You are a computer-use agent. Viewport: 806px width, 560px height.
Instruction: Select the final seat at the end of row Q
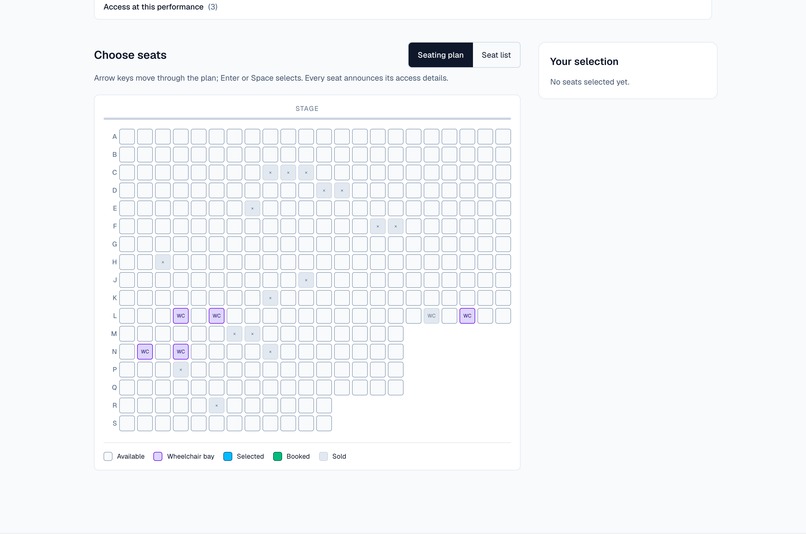(396, 388)
